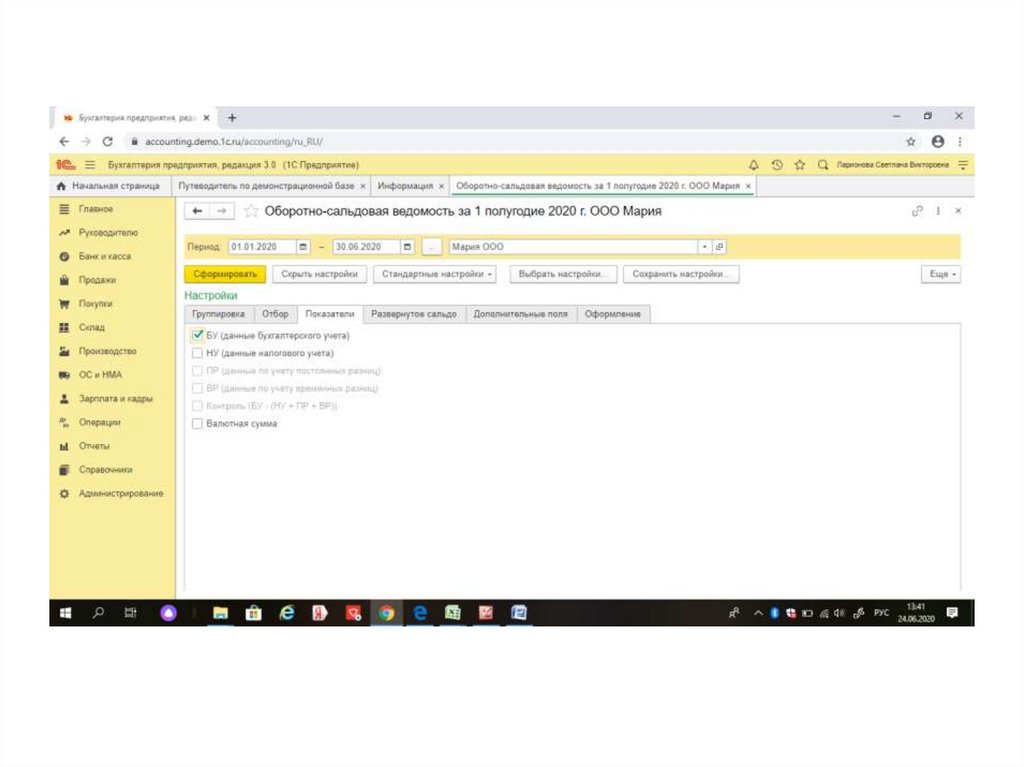Viewport: 1024px width, 767px height.
Task: Open the Еще dropdown menu
Action: pos(941,274)
